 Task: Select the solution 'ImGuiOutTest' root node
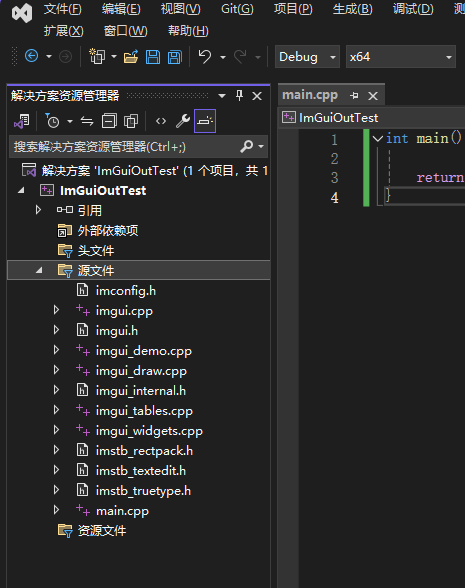click(x=144, y=171)
